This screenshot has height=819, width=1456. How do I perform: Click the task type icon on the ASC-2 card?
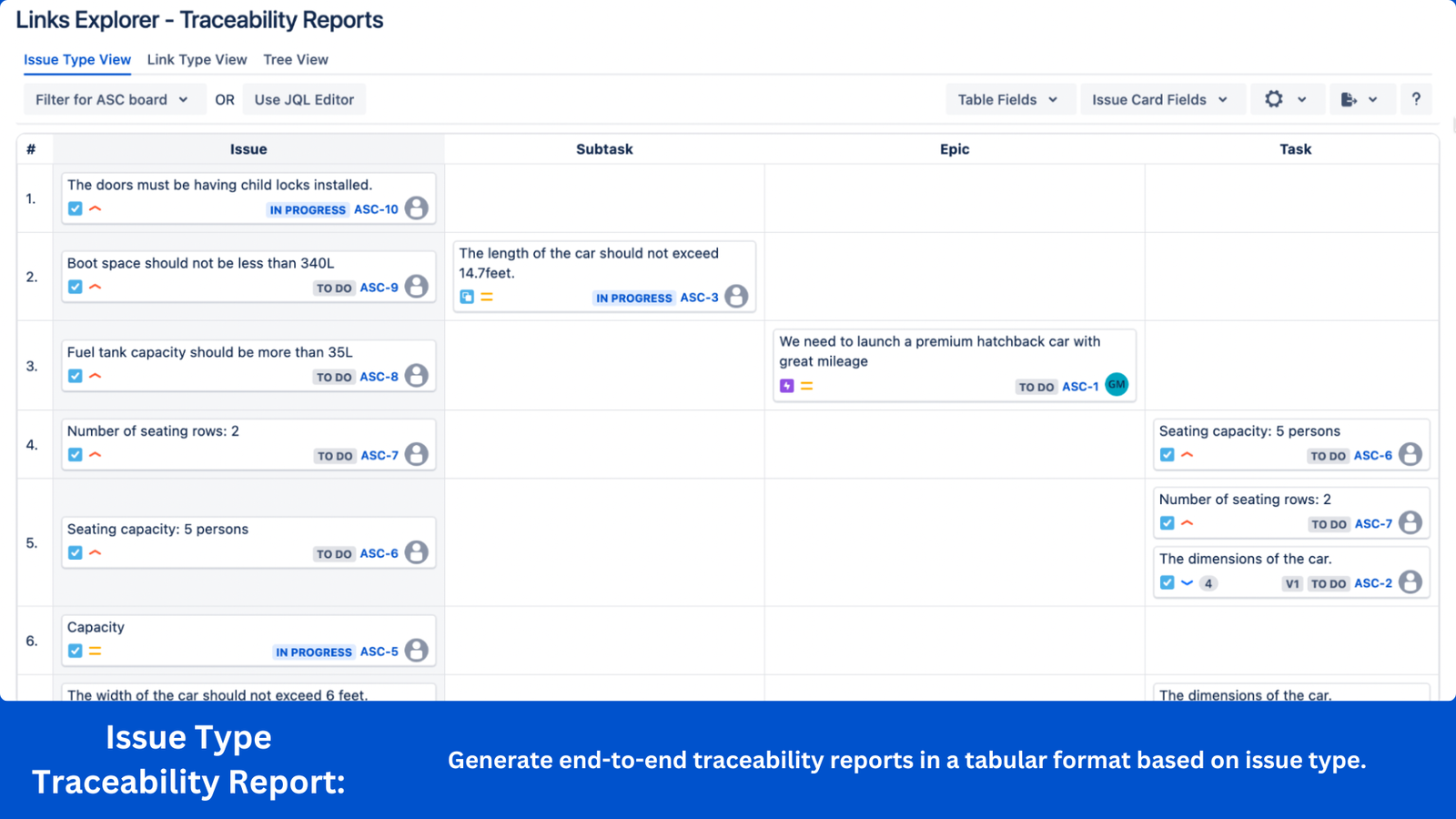(x=1168, y=583)
